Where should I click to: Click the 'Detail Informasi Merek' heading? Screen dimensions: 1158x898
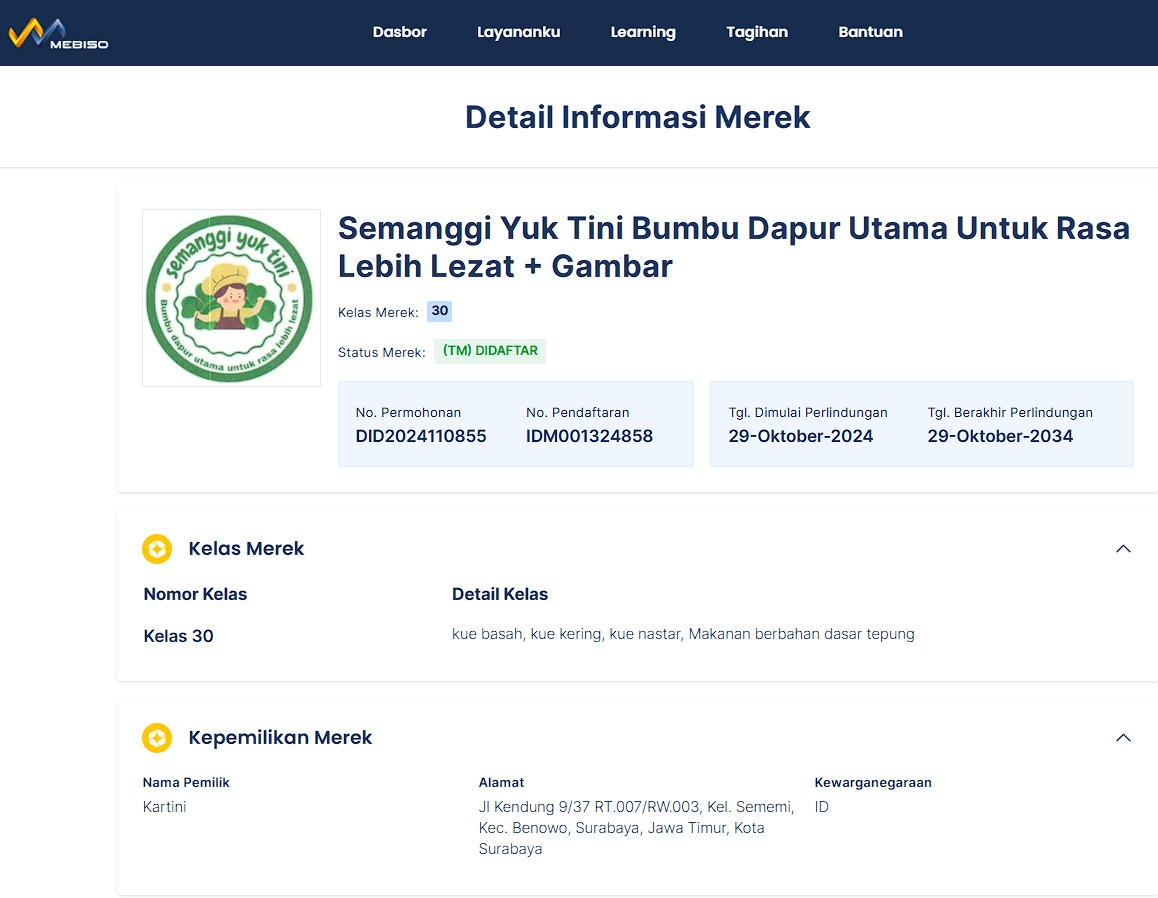click(637, 117)
